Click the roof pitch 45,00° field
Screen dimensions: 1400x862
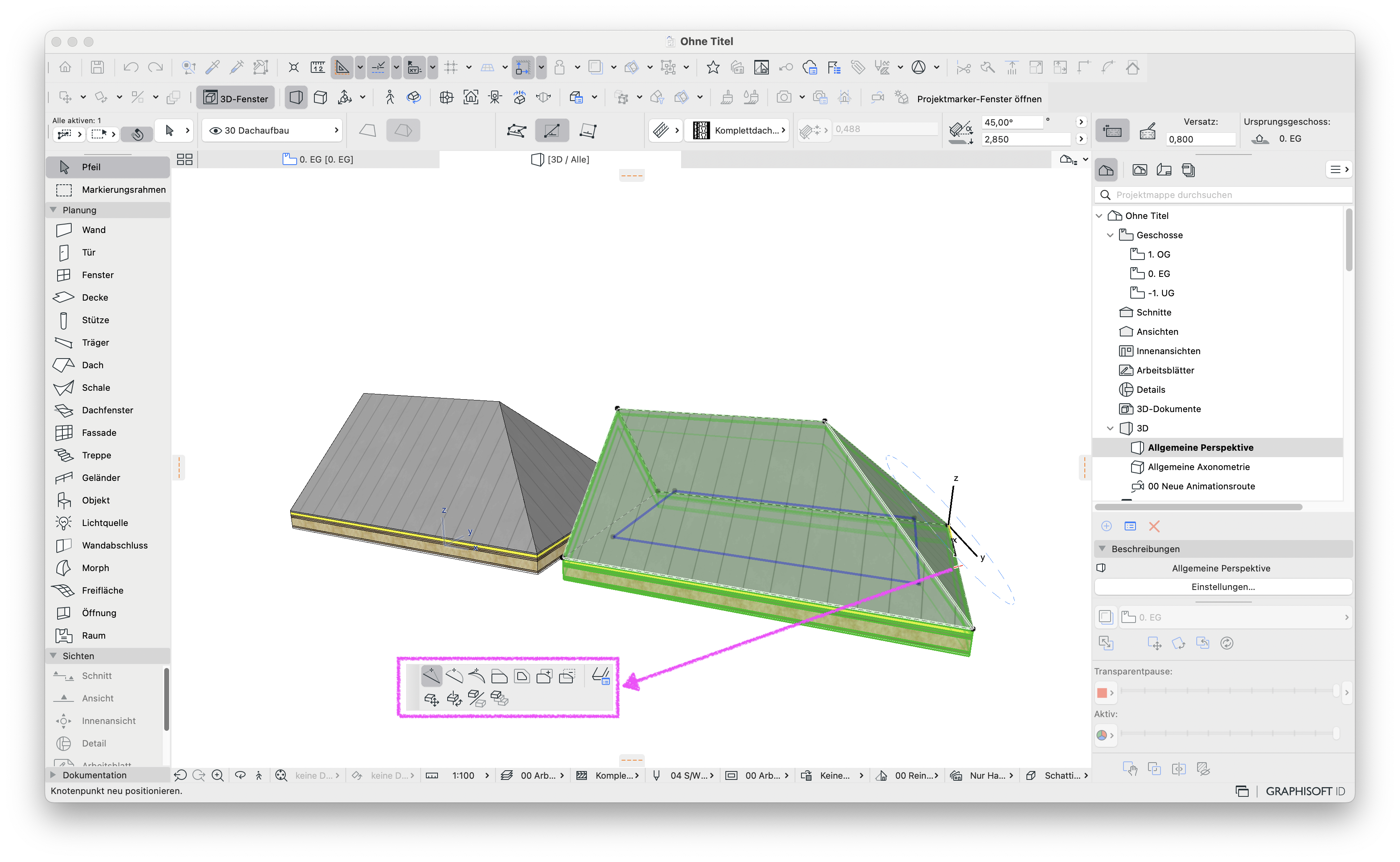1013,122
